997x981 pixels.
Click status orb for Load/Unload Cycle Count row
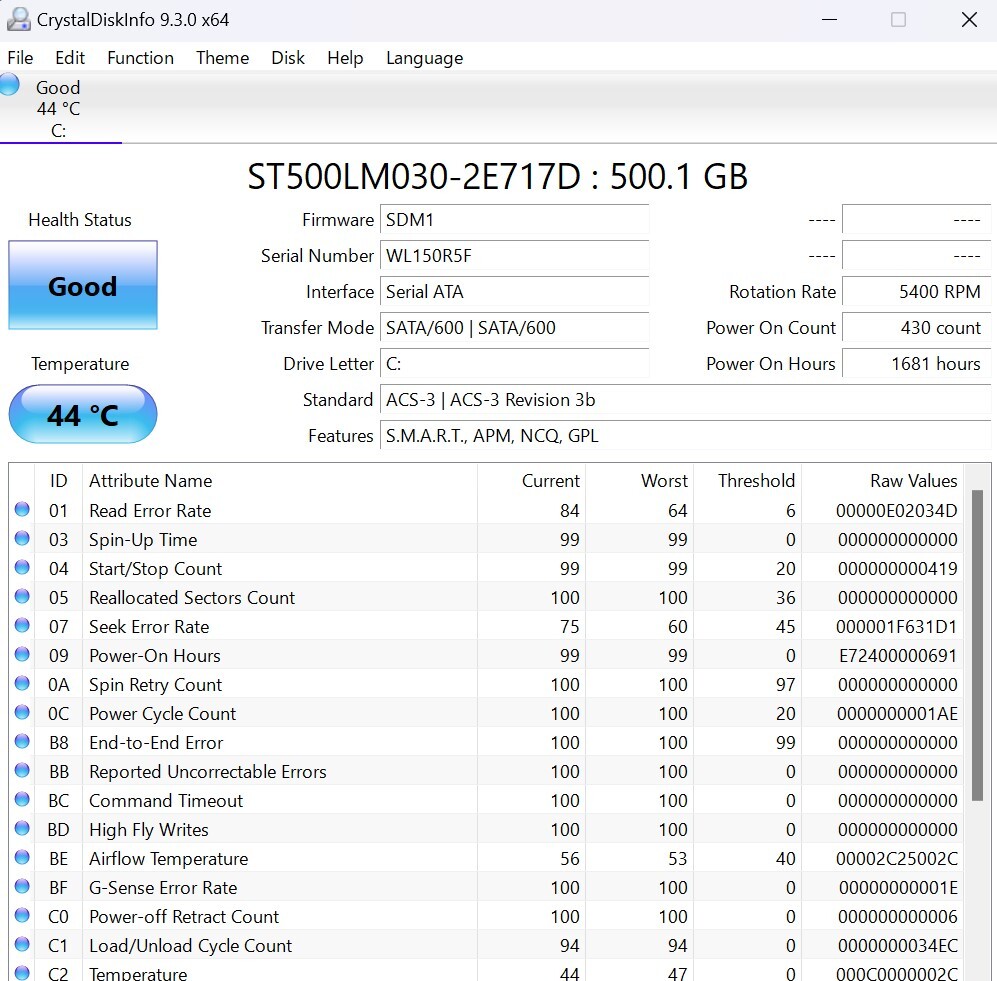tap(22, 943)
